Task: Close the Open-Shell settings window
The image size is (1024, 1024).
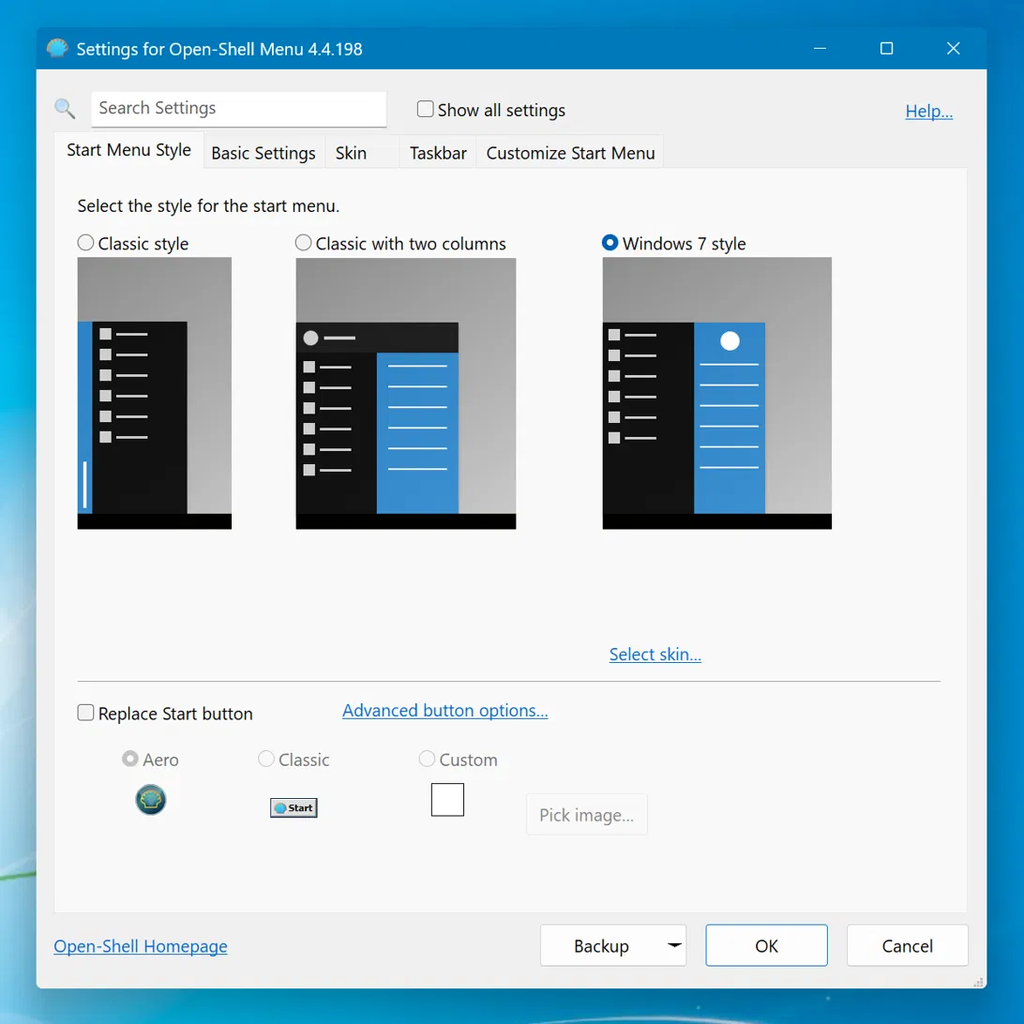Action: click(953, 48)
